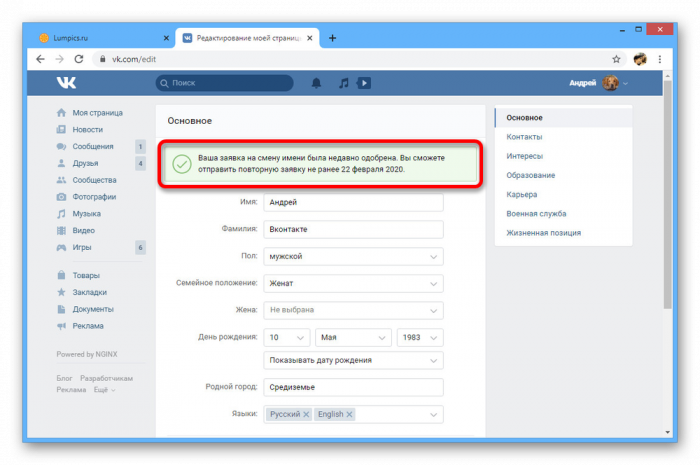Click the VK logo in header

(x=66, y=83)
